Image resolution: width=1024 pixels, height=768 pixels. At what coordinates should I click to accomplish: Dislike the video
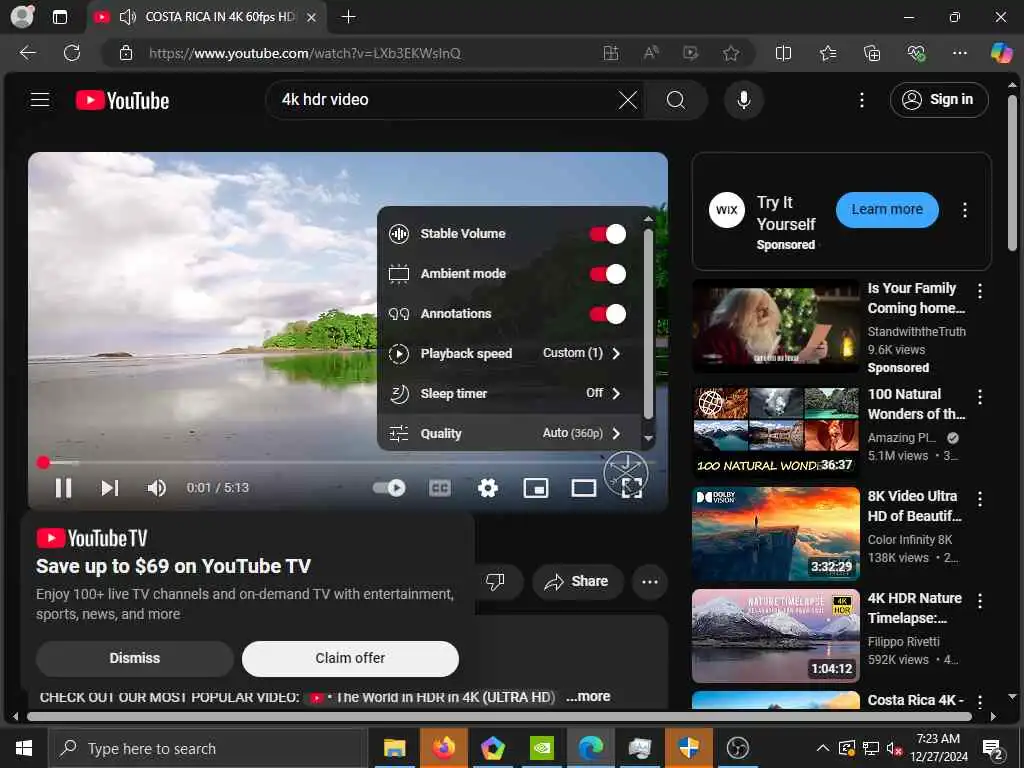pos(495,581)
